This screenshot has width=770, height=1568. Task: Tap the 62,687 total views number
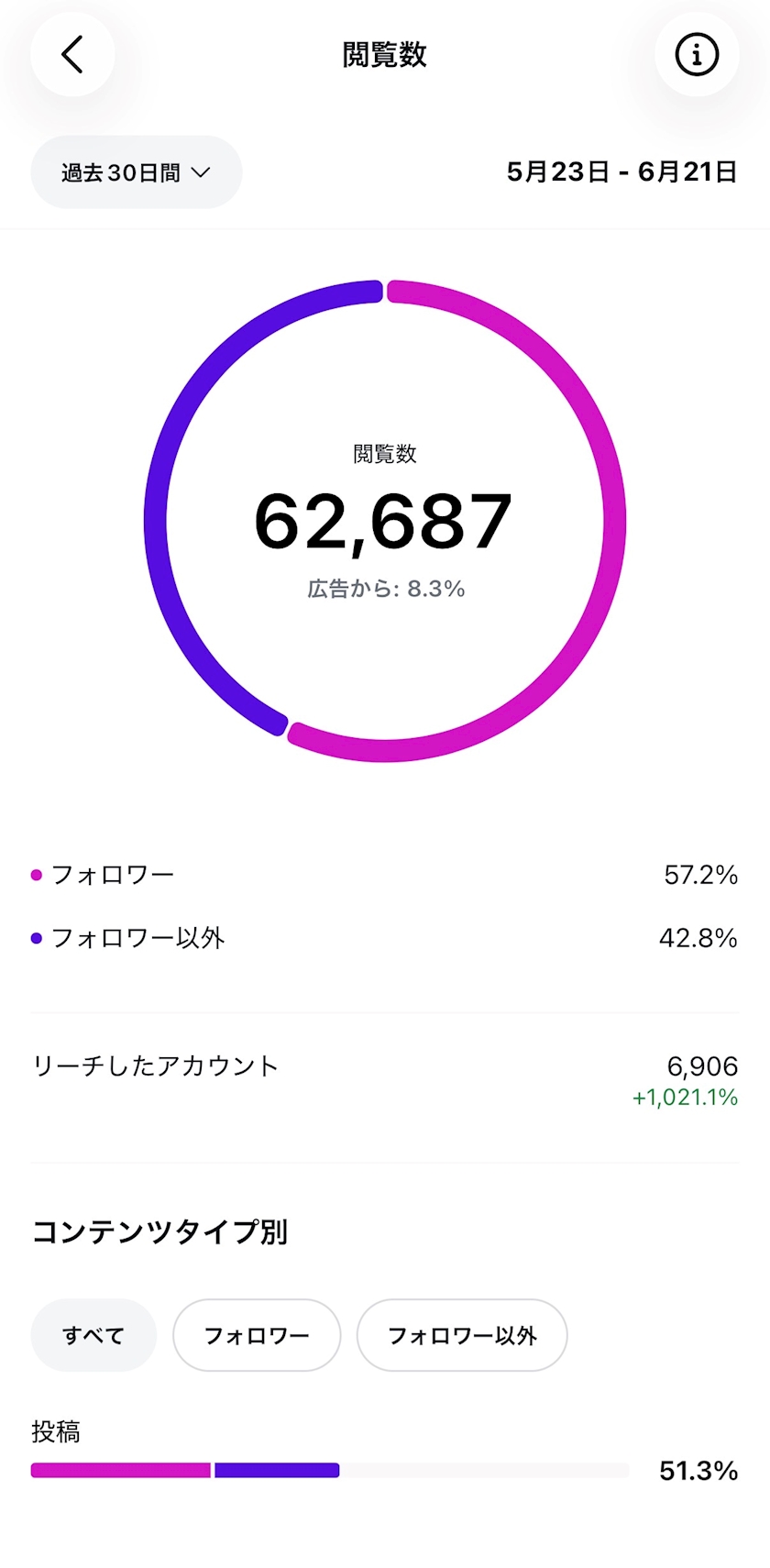point(383,522)
